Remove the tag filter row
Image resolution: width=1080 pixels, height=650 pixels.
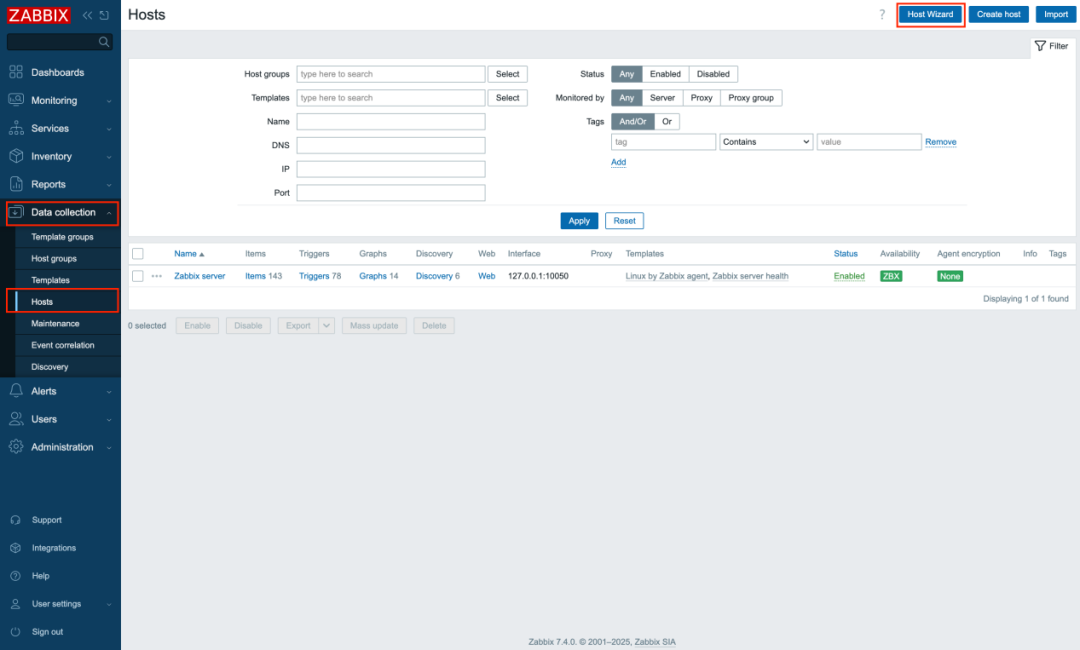click(x=941, y=142)
